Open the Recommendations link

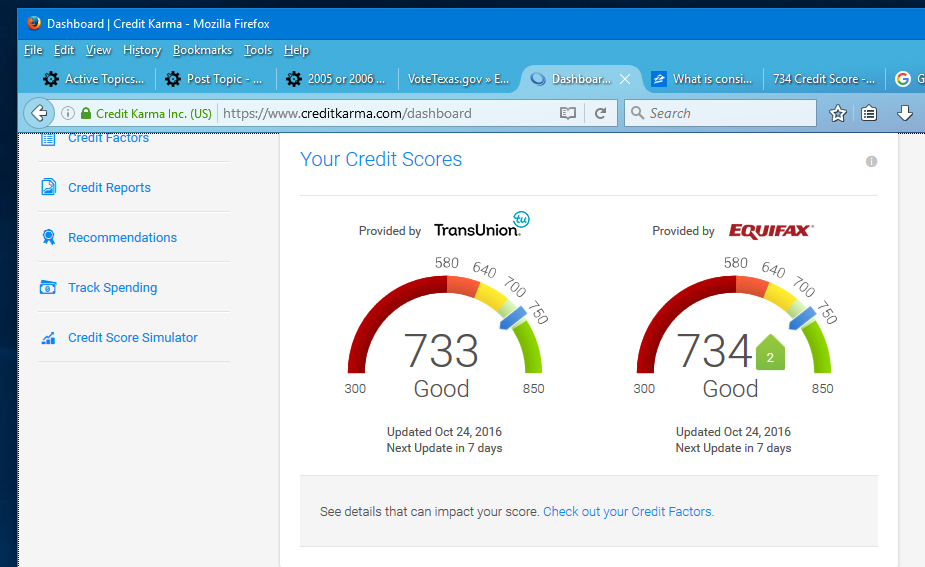pos(122,238)
